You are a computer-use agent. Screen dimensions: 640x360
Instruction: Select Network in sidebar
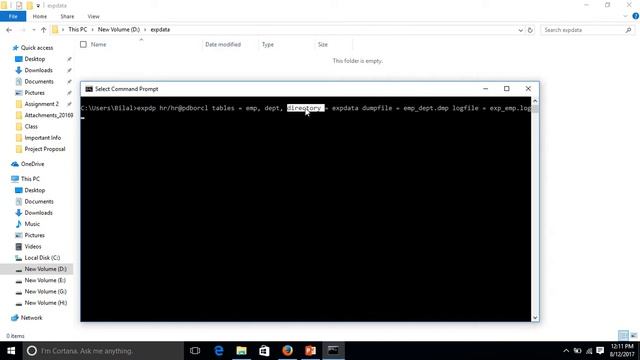[x=31, y=318]
